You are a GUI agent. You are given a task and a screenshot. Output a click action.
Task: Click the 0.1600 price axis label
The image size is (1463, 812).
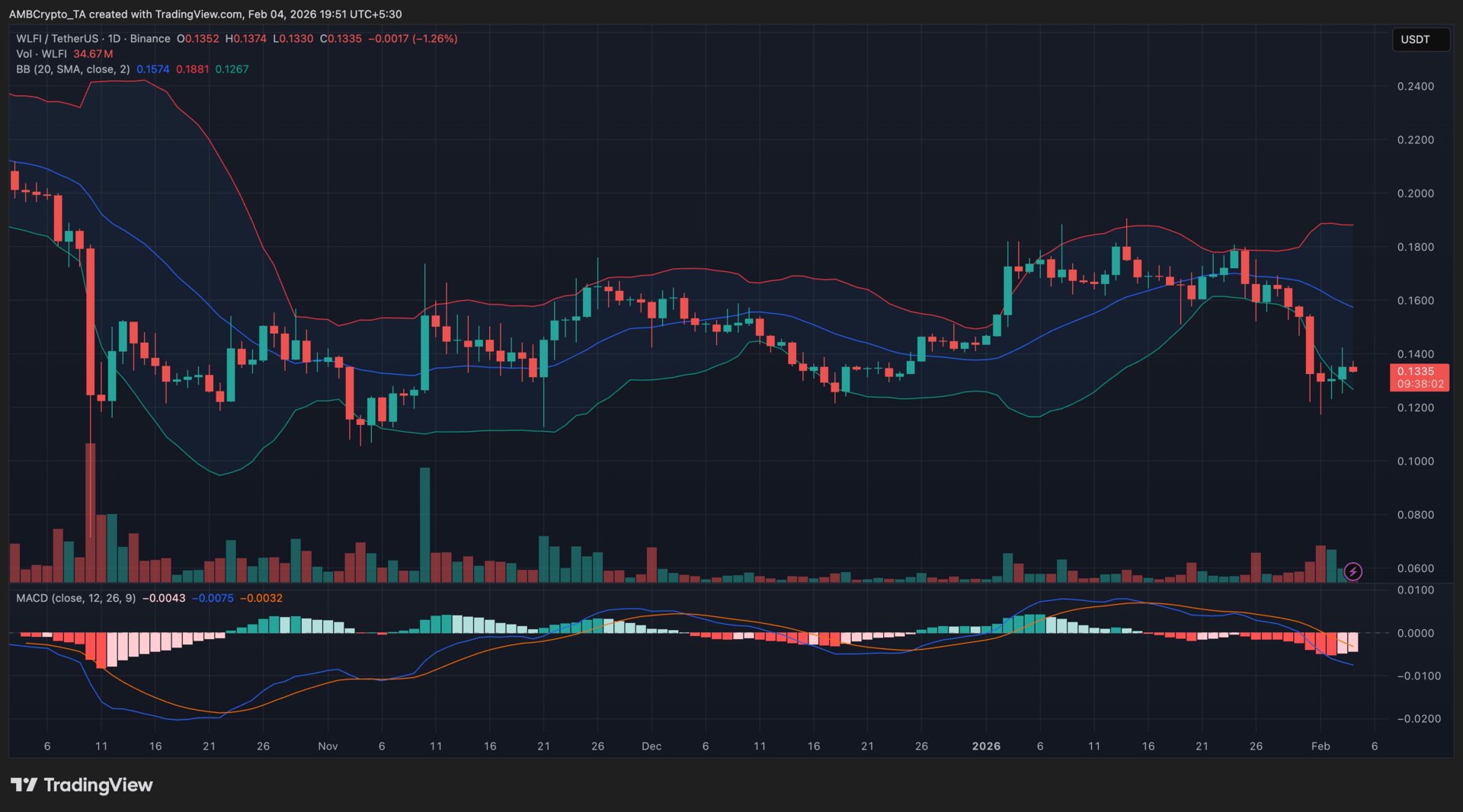click(1416, 301)
